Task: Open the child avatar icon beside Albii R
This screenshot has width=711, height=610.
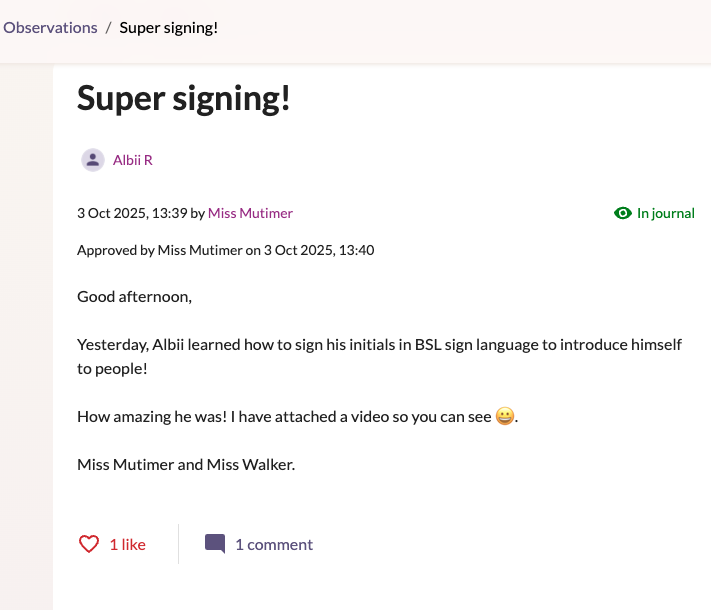Action: tap(92, 160)
